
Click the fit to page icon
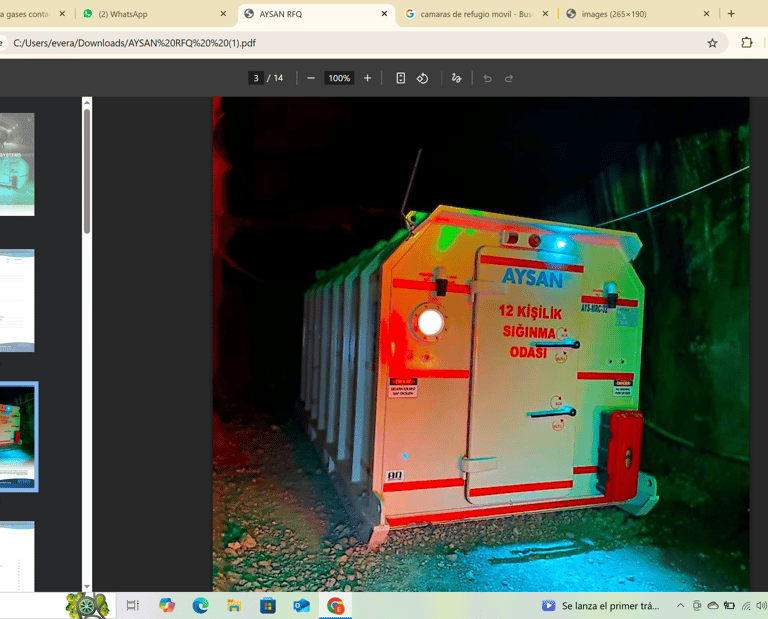coord(401,78)
